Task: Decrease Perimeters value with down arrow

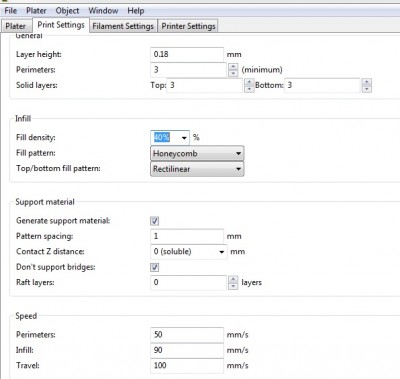Action: (233, 73)
